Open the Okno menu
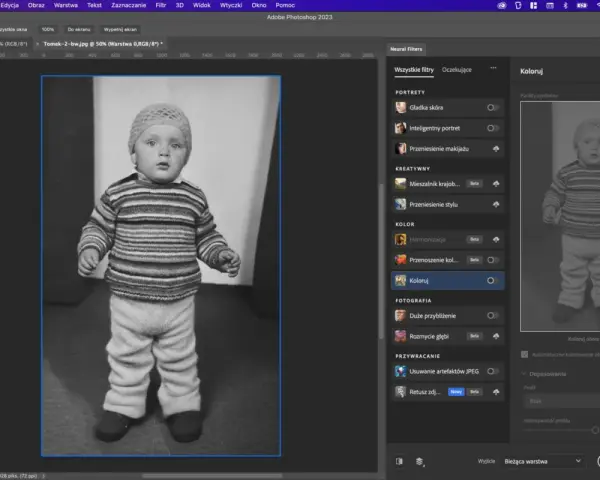600x480 pixels. click(259, 5)
